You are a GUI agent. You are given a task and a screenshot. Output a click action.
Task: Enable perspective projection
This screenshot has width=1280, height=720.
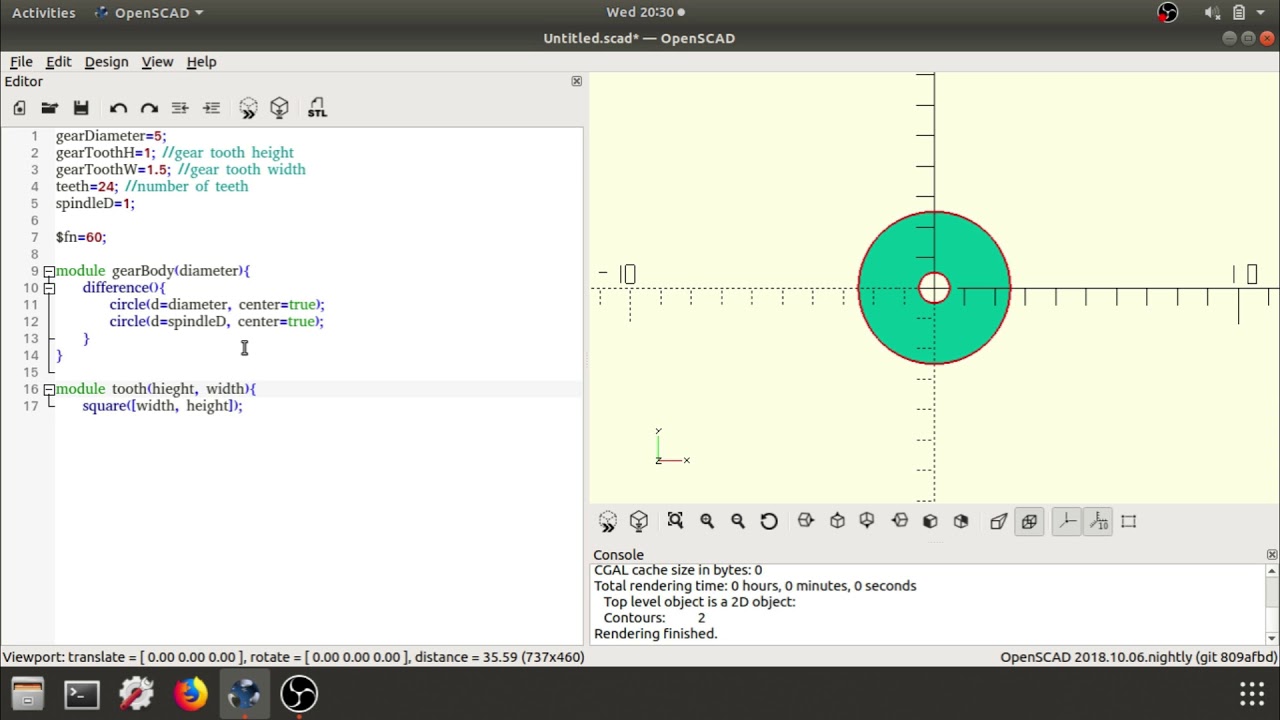(998, 521)
